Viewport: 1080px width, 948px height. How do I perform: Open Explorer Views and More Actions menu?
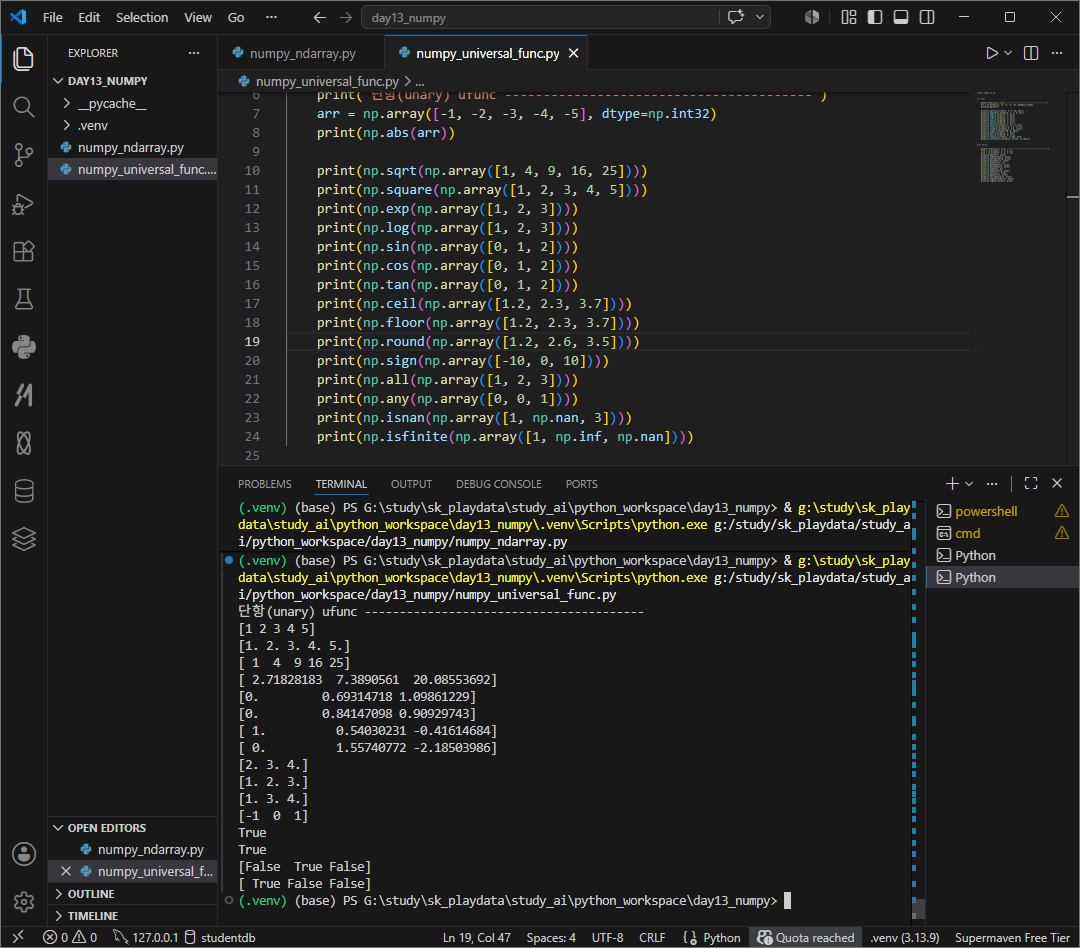(194, 53)
